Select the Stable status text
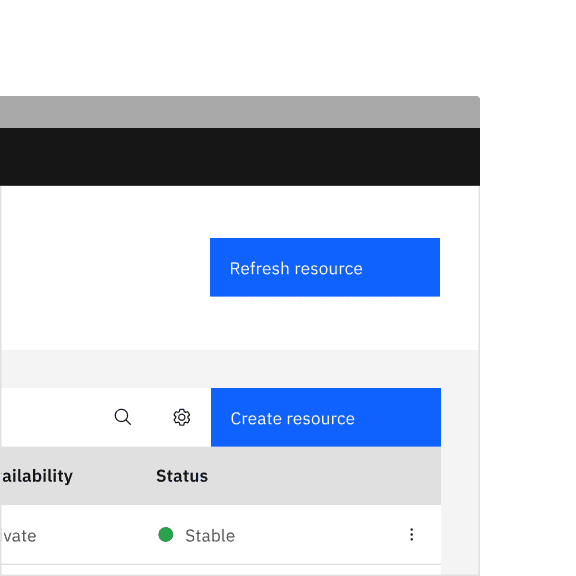The image size is (576, 576). (210, 536)
